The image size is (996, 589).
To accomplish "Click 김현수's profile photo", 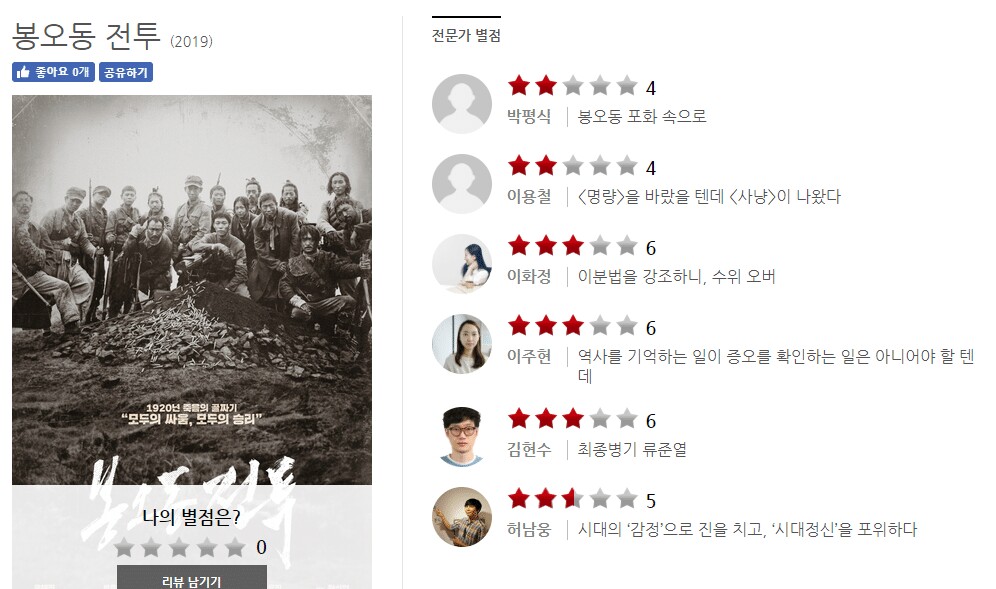I will coord(462,437).
